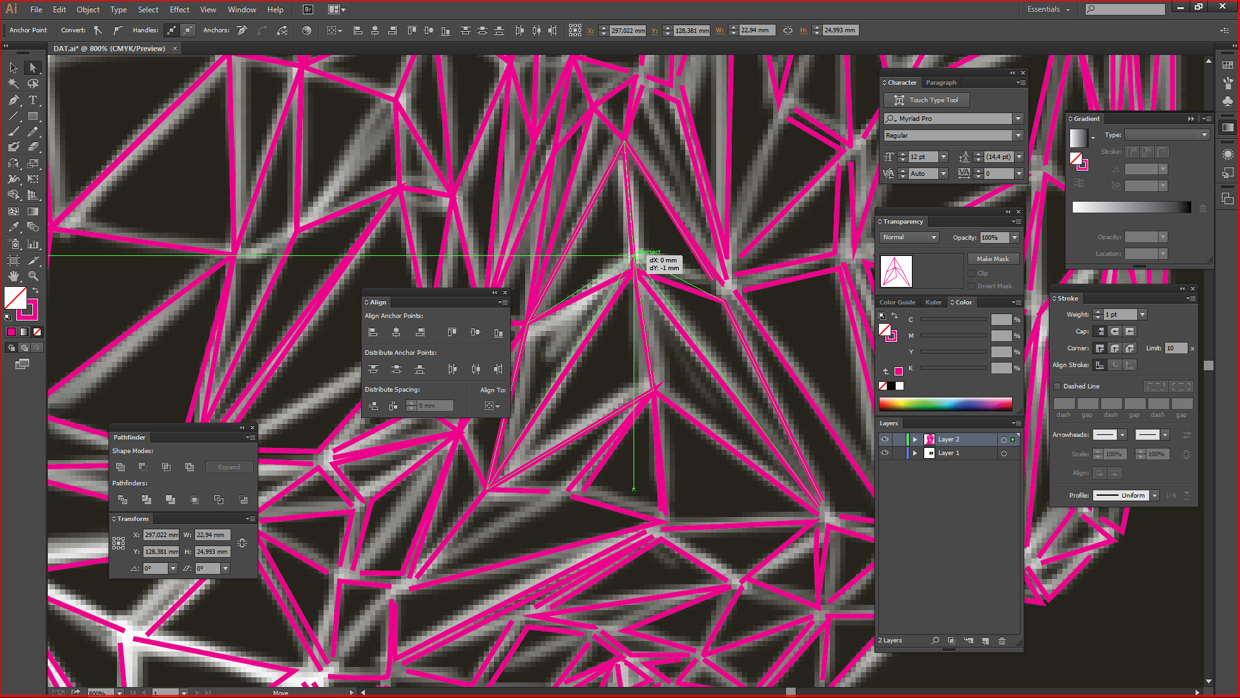The height and width of the screenshot is (698, 1240).
Task: Expand Layer 2 contents with its arrow
Action: (914, 439)
